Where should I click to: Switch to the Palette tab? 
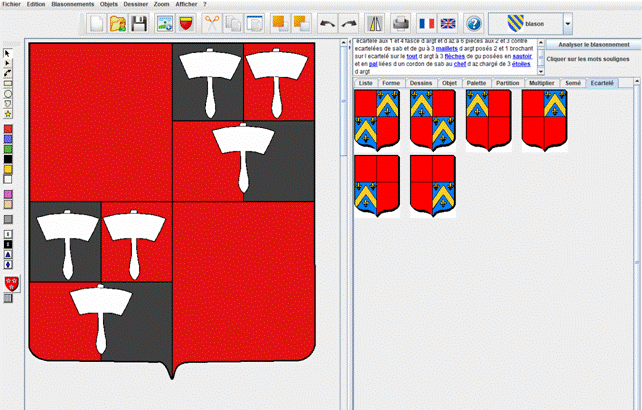(477, 83)
